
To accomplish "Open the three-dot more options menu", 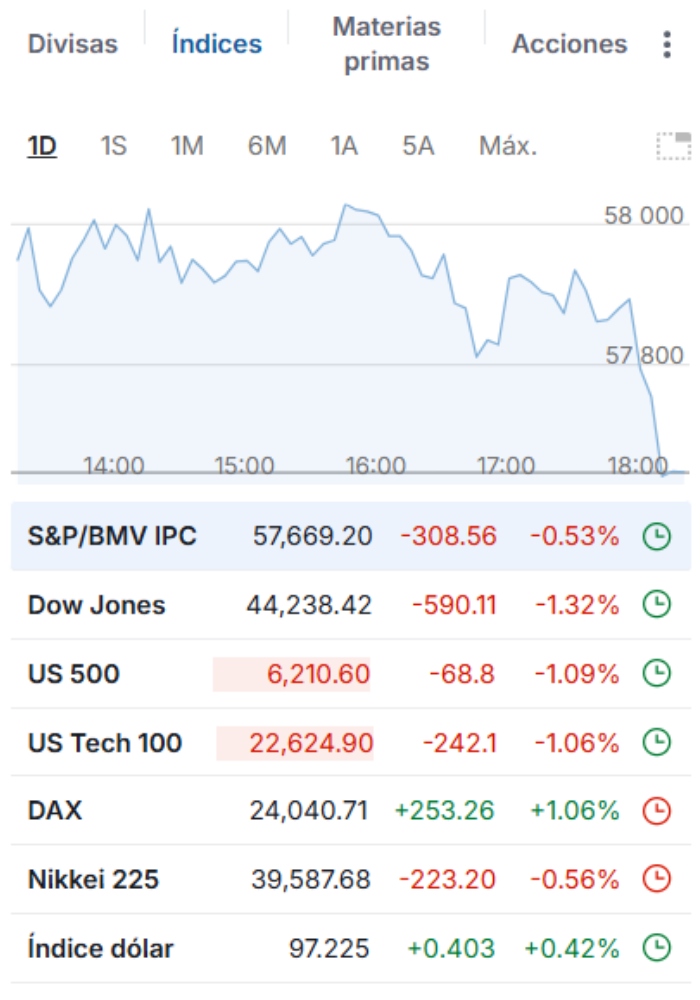I will tap(667, 45).
